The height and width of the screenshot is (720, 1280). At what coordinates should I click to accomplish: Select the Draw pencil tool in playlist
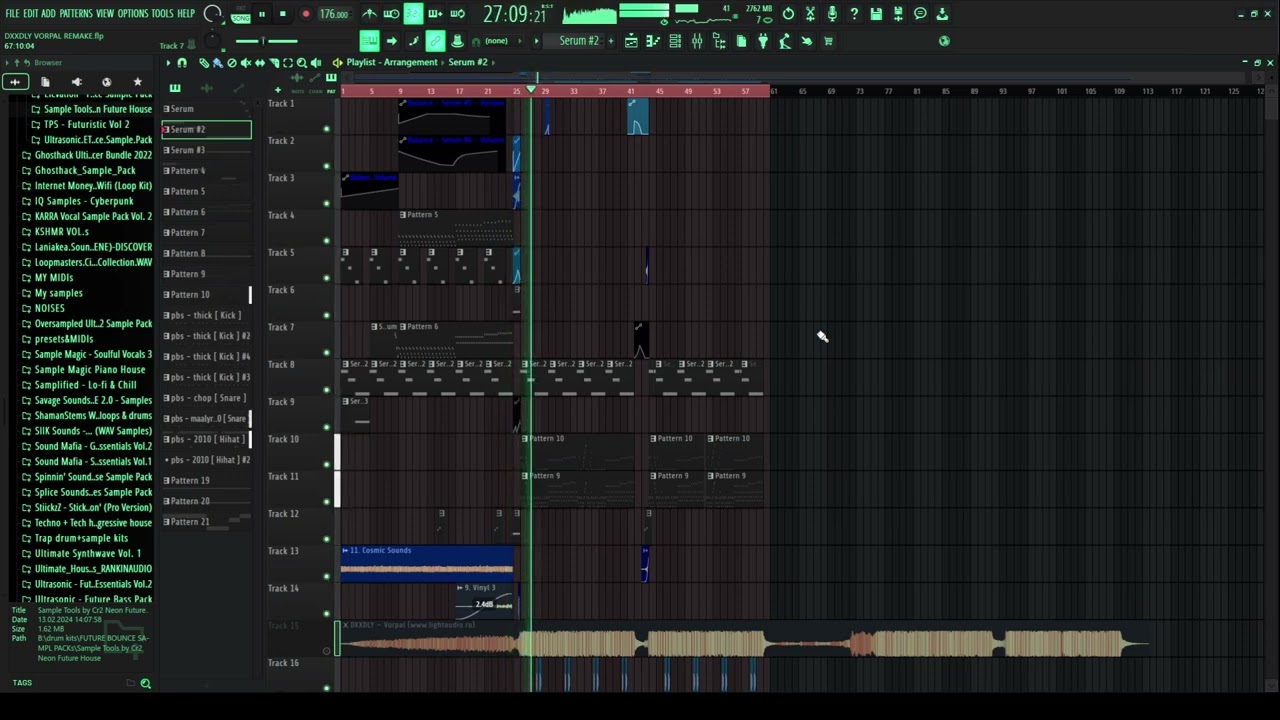click(x=204, y=63)
